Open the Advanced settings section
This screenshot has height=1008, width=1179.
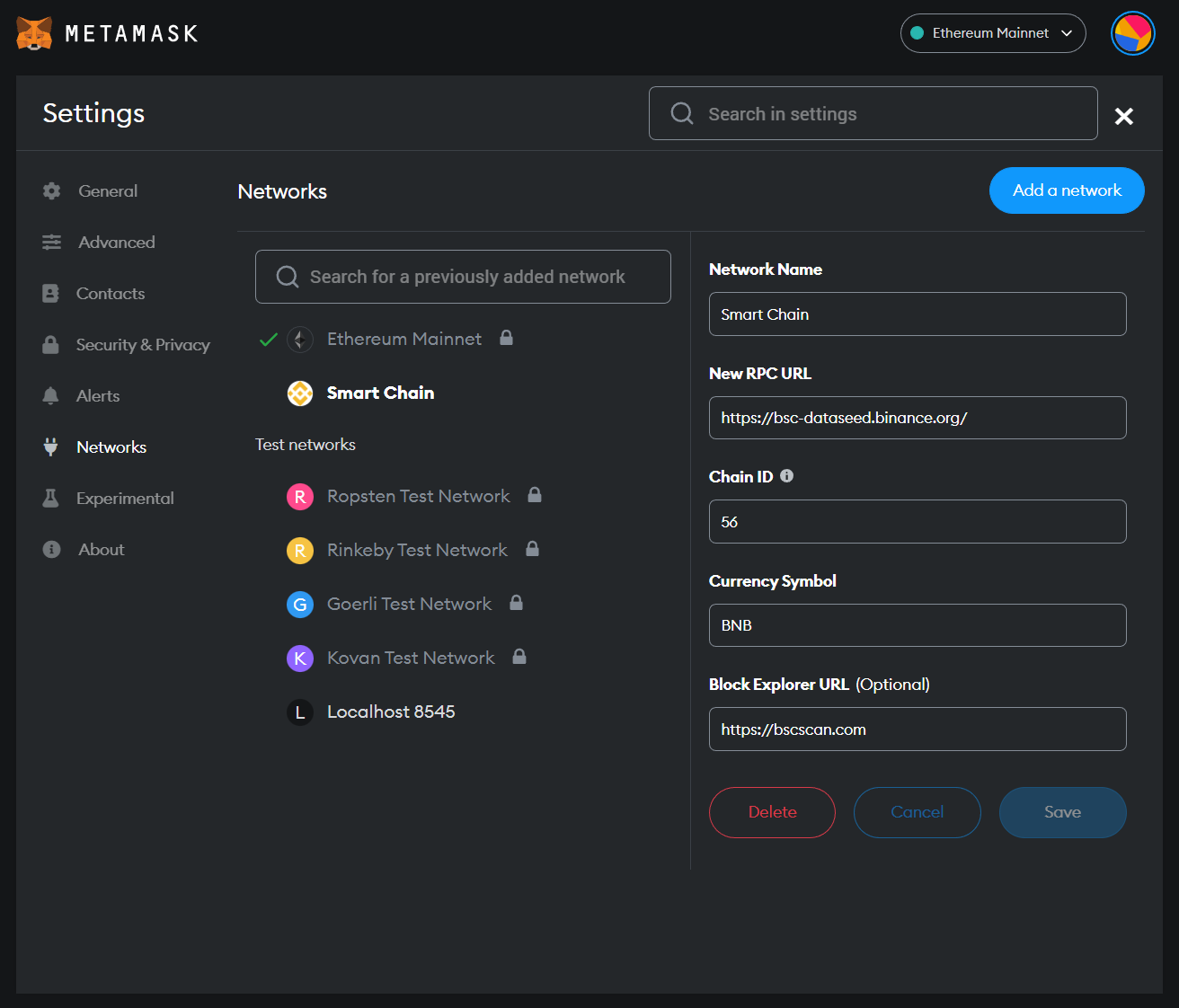point(116,243)
